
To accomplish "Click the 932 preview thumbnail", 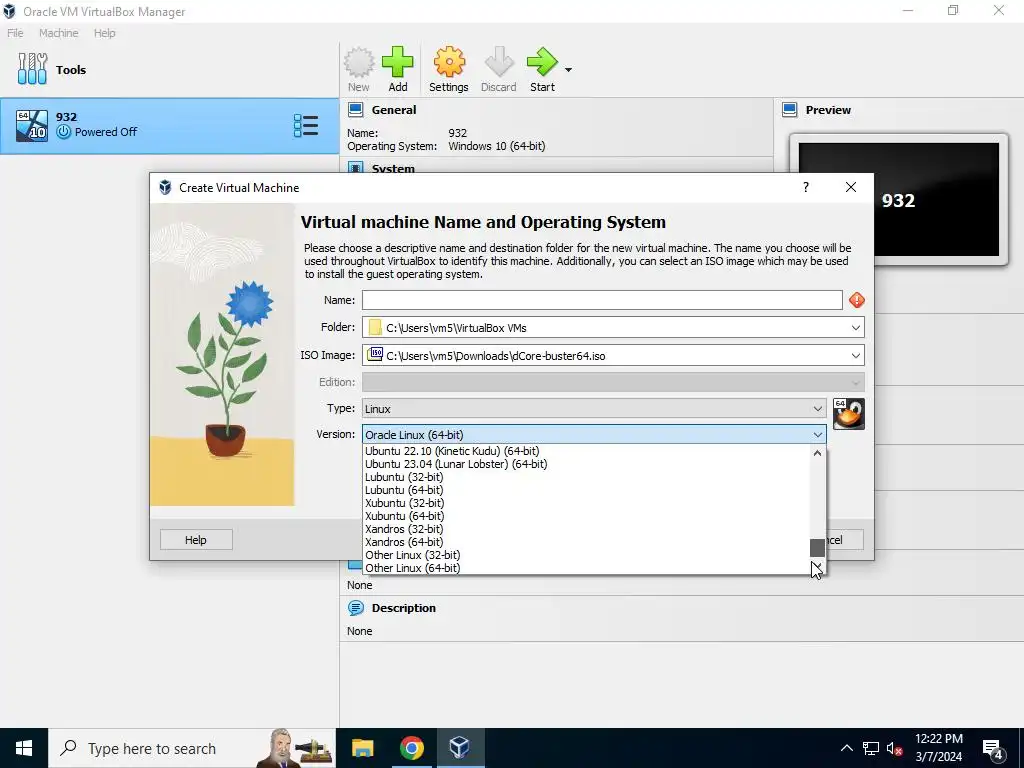I will coord(899,199).
